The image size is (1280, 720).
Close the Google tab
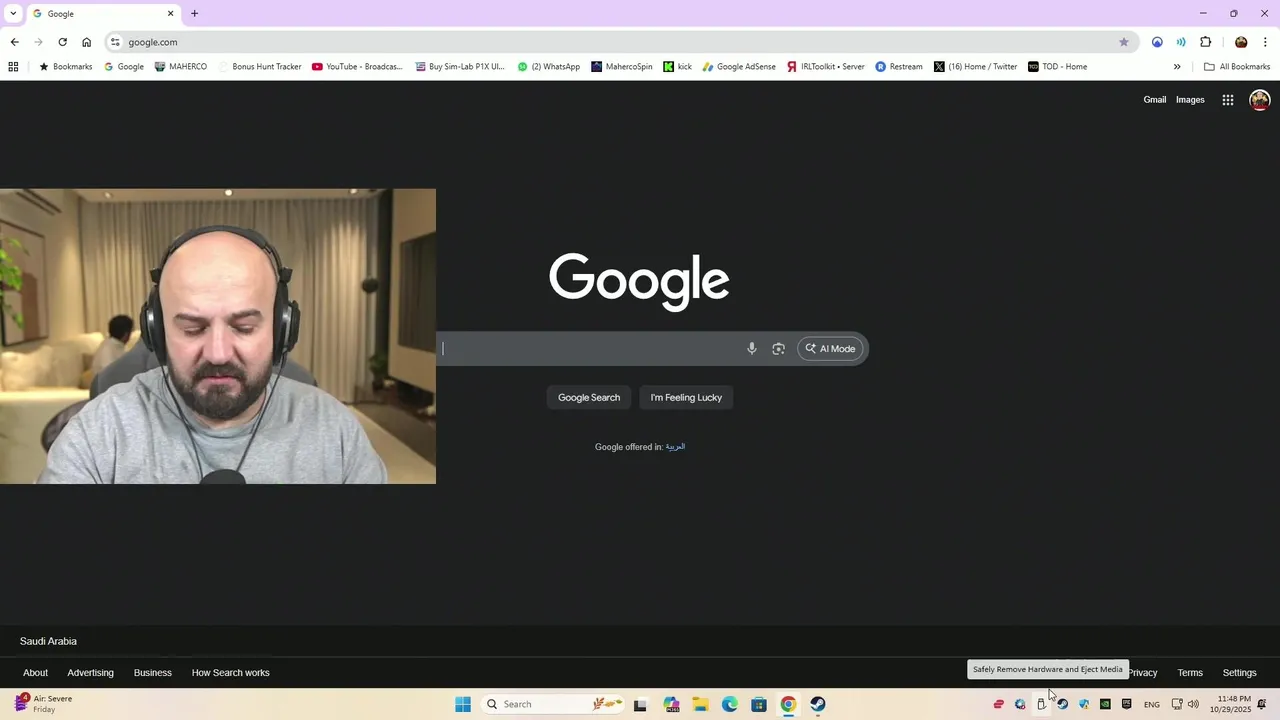[x=170, y=14]
